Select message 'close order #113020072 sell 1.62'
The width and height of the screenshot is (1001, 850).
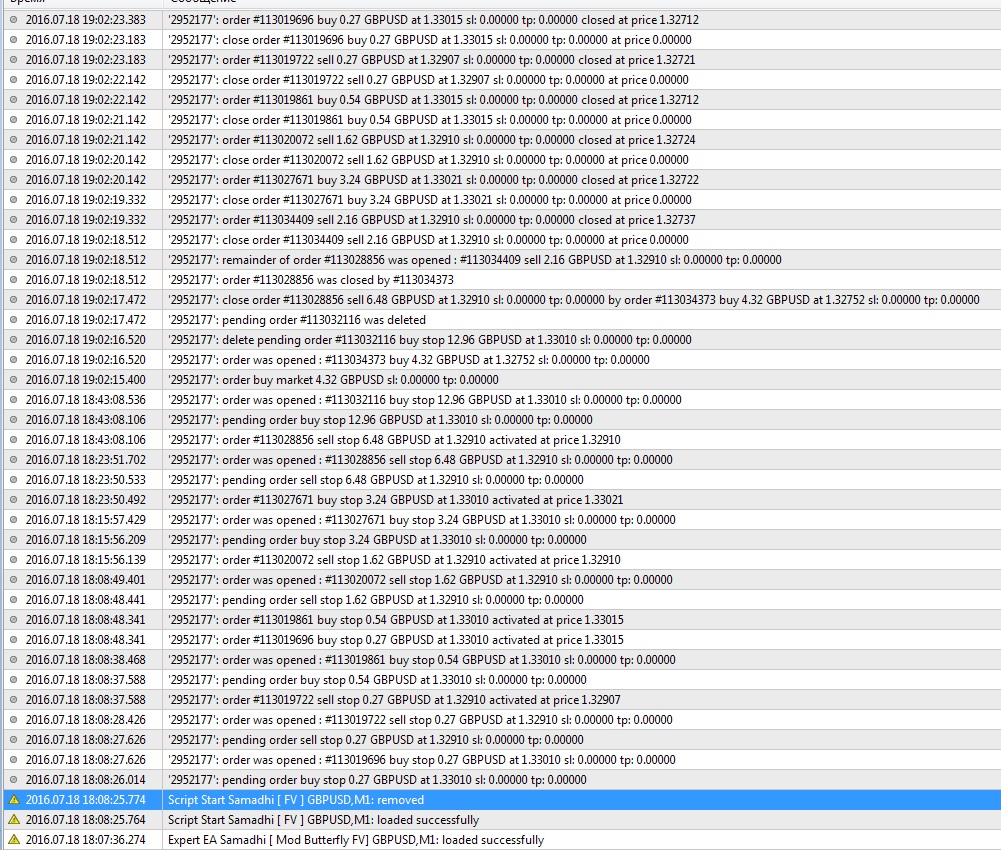[428, 160]
